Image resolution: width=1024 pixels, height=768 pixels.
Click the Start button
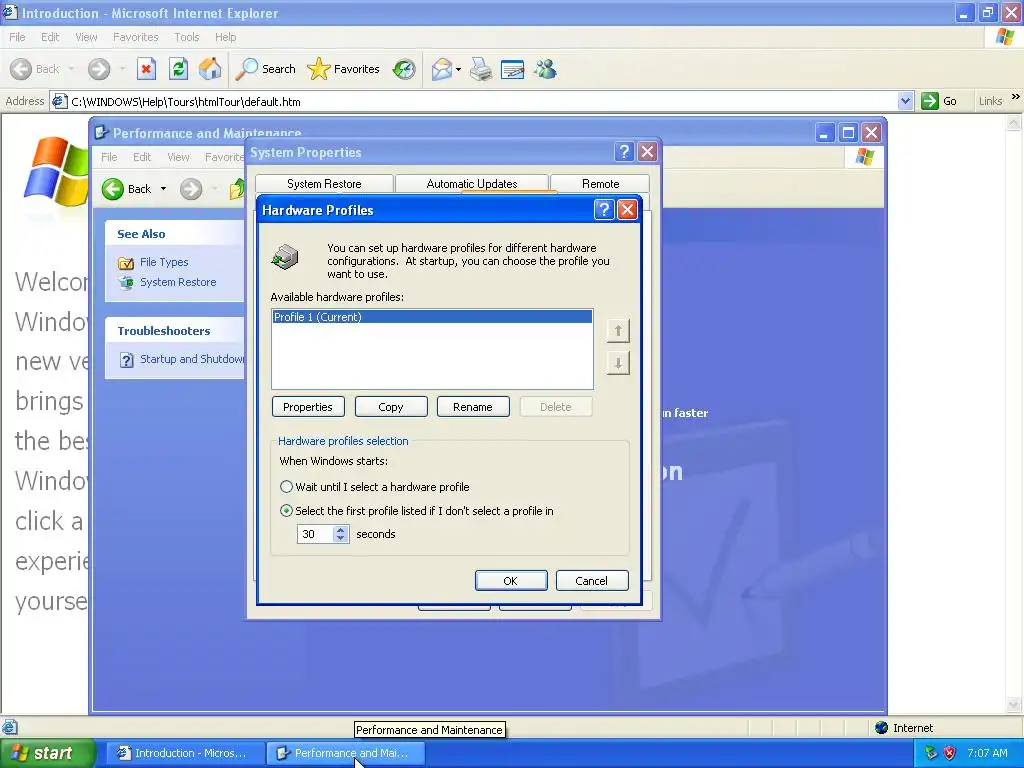(x=46, y=753)
